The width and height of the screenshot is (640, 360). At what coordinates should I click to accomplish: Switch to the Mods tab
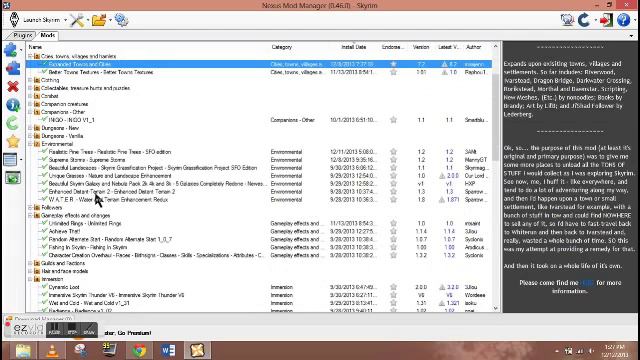(47, 36)
